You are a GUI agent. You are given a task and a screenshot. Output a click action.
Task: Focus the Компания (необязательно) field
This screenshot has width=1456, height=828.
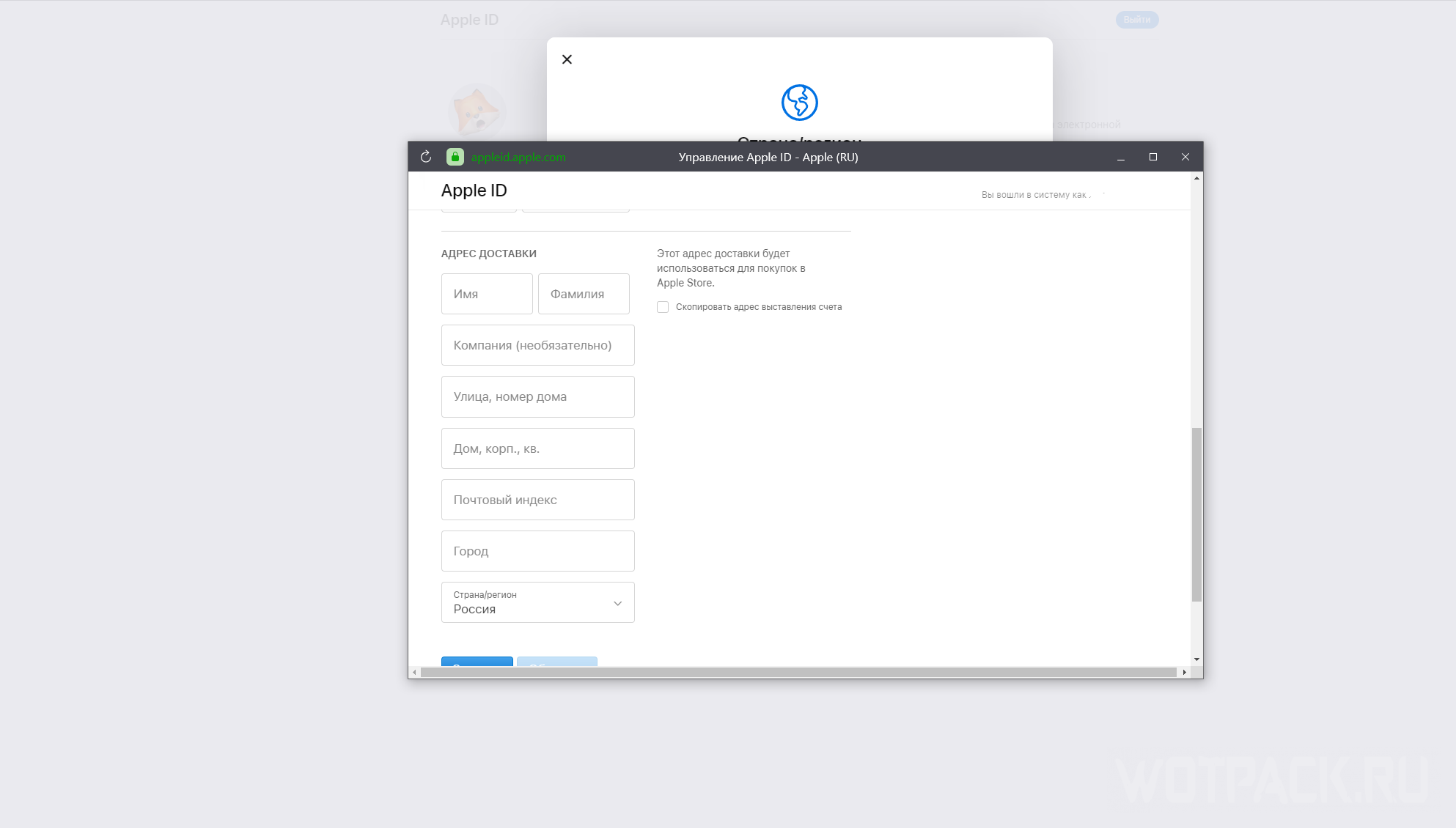click(x=537, y=345)
